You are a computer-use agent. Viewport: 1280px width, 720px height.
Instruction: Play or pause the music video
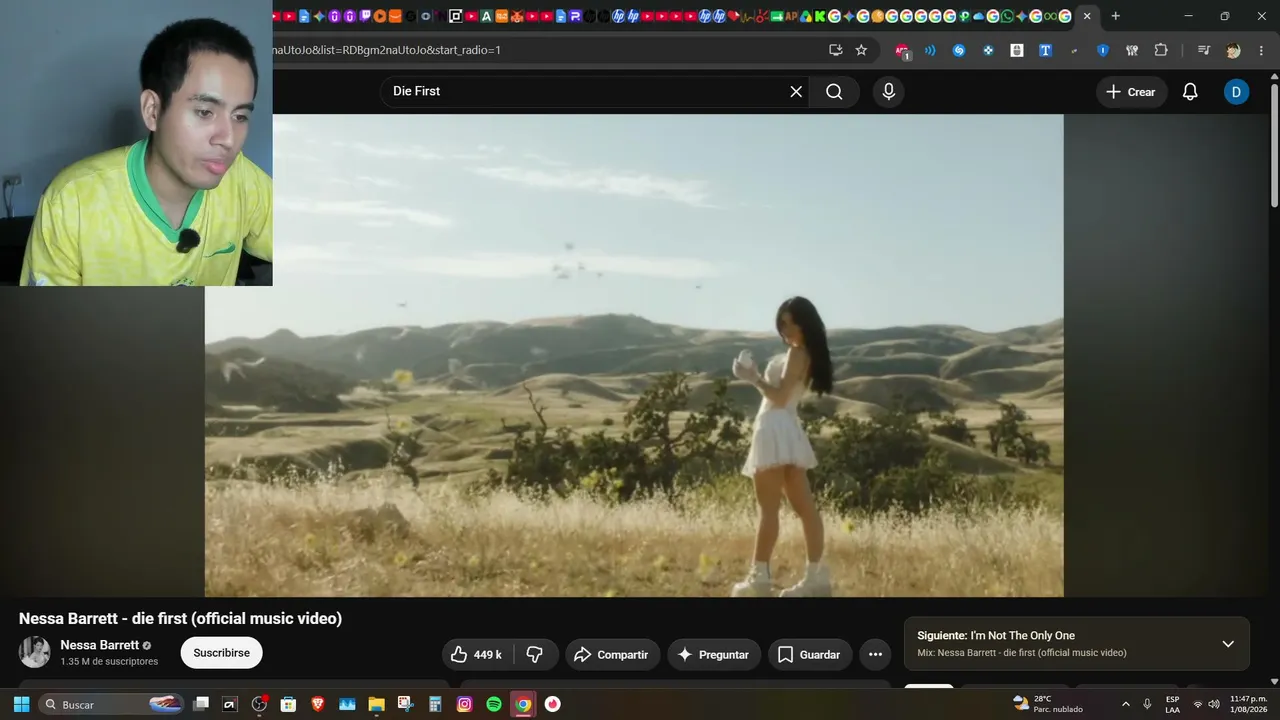pyautogui.click(x=634, y=355)
